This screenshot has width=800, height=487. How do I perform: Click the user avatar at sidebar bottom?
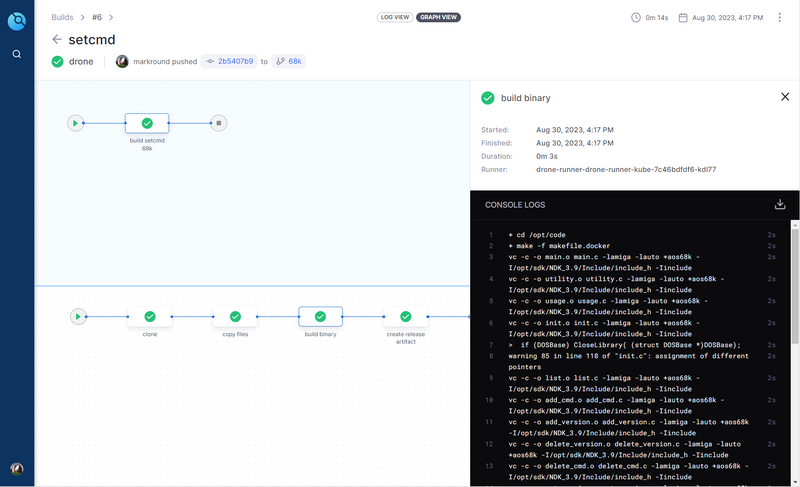tap(17, 469)
